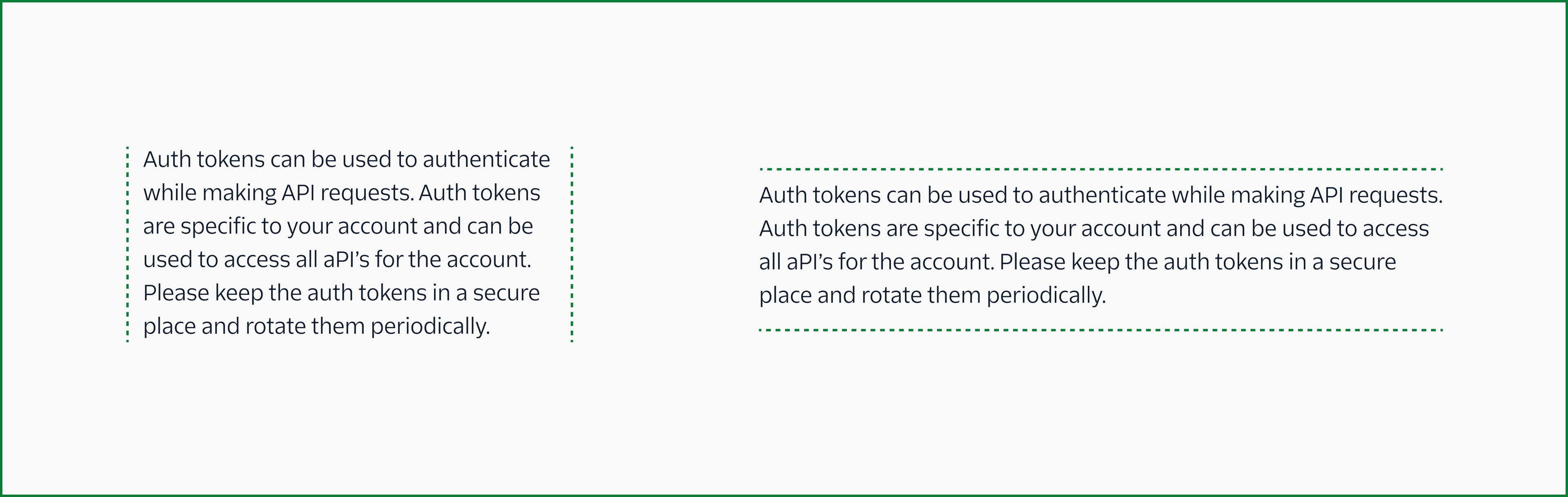1568x497 pixels.
Task: Click "requests." in the narrow left paragraph
Action: click(x=367, y=193)
